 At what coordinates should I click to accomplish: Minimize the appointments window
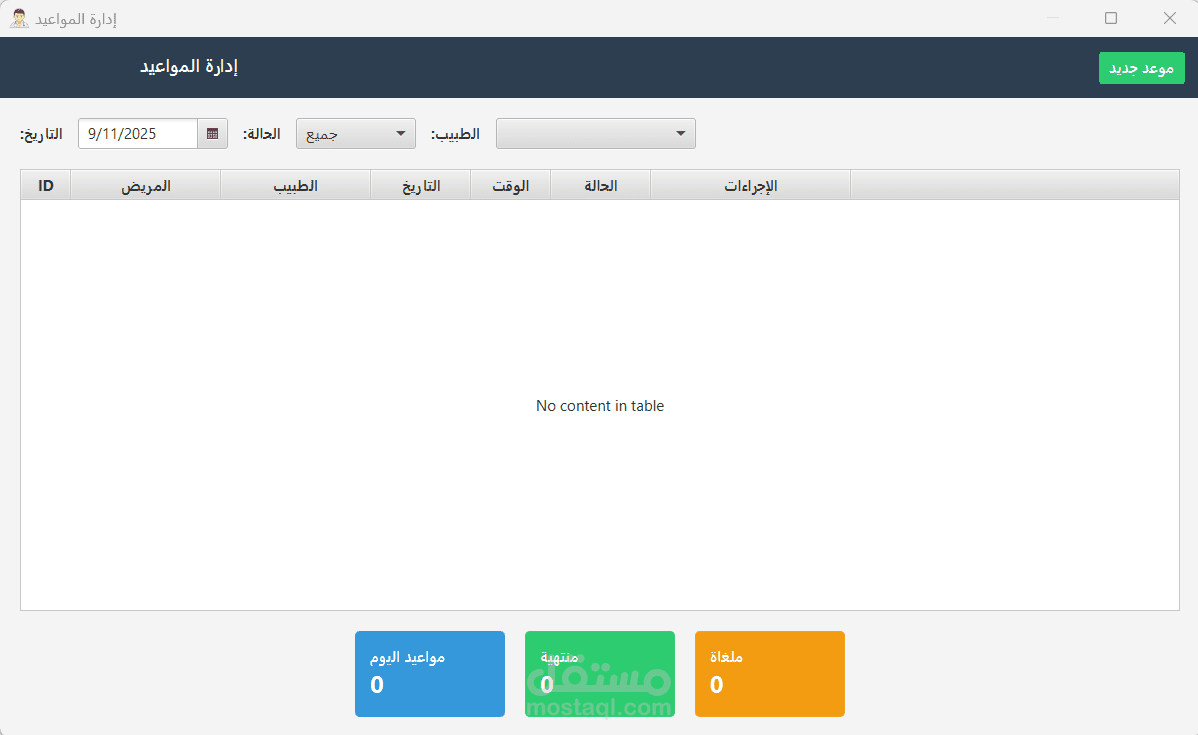(x=1053, y=18)
